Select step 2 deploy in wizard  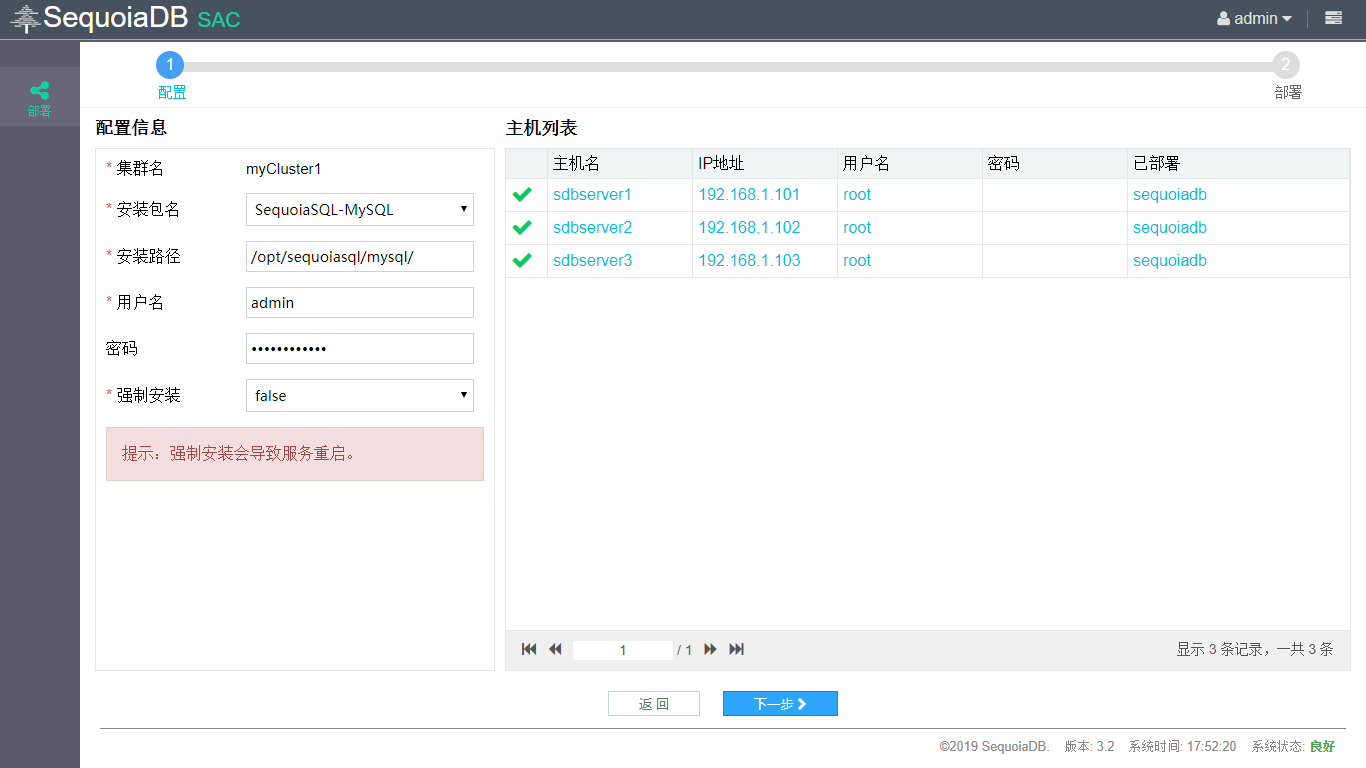pos(1286,66)
